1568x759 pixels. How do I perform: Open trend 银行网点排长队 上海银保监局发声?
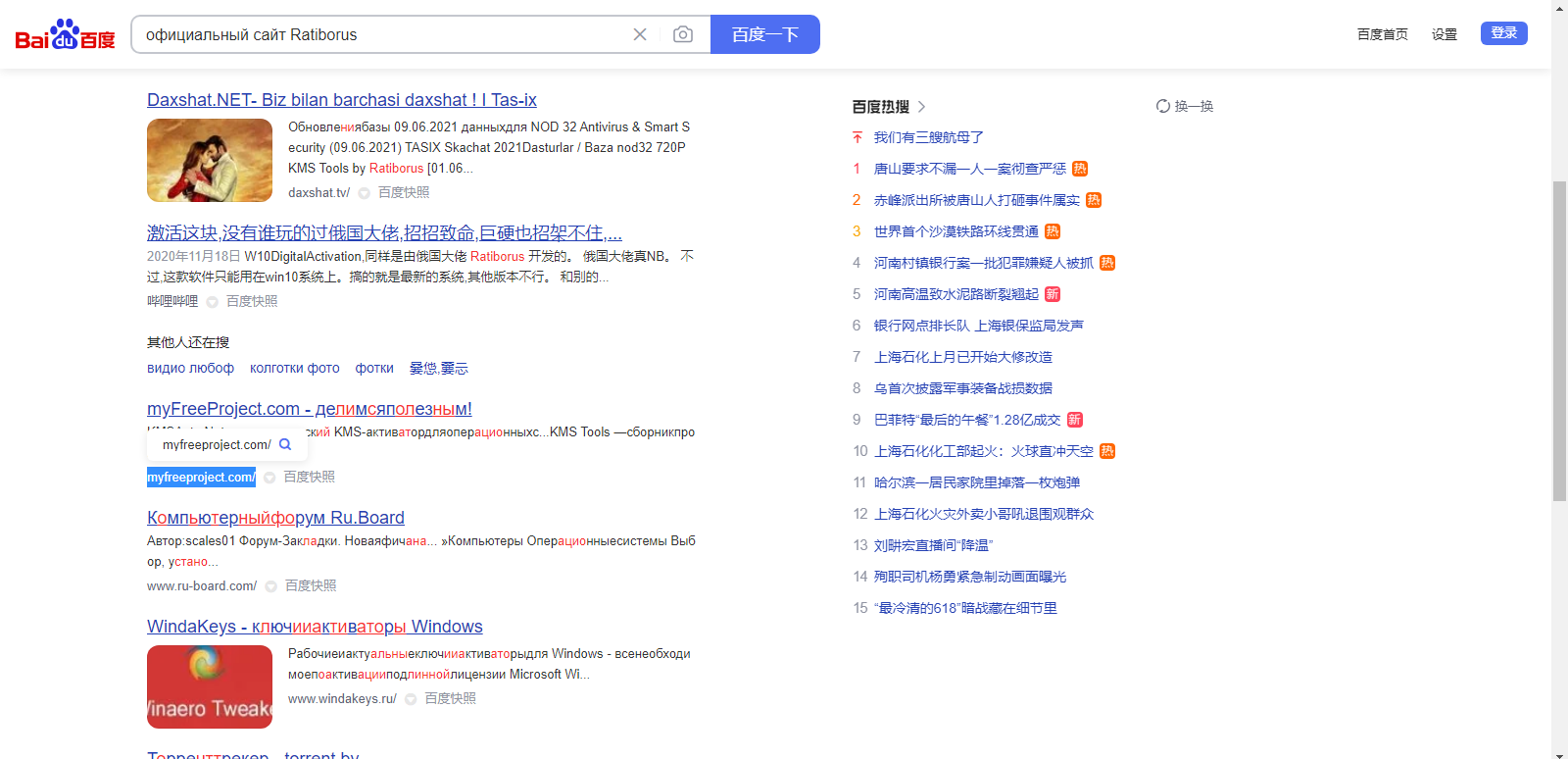[x=979, y=326]
